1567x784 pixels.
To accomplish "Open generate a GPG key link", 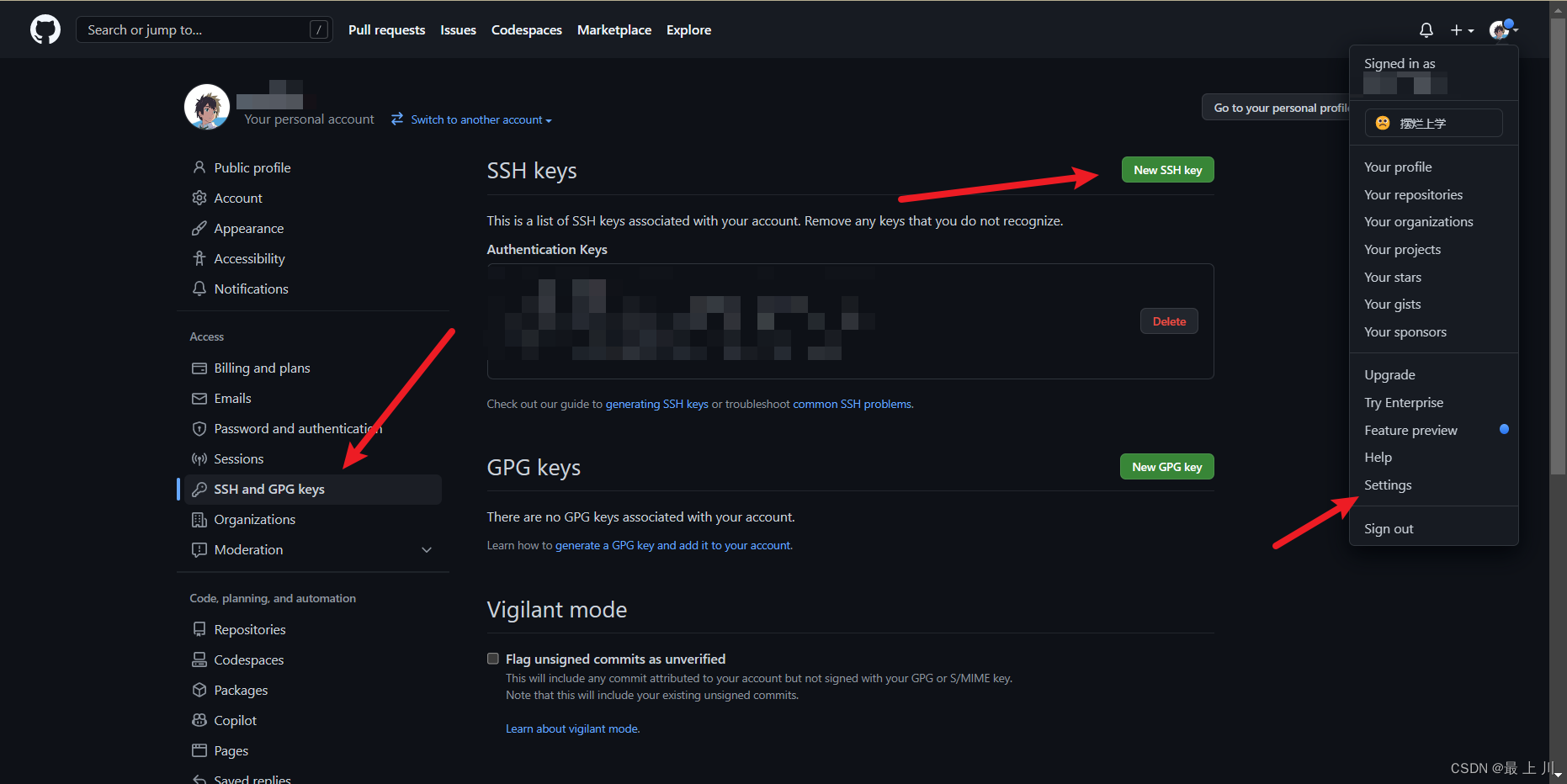I will click(672, 545).
